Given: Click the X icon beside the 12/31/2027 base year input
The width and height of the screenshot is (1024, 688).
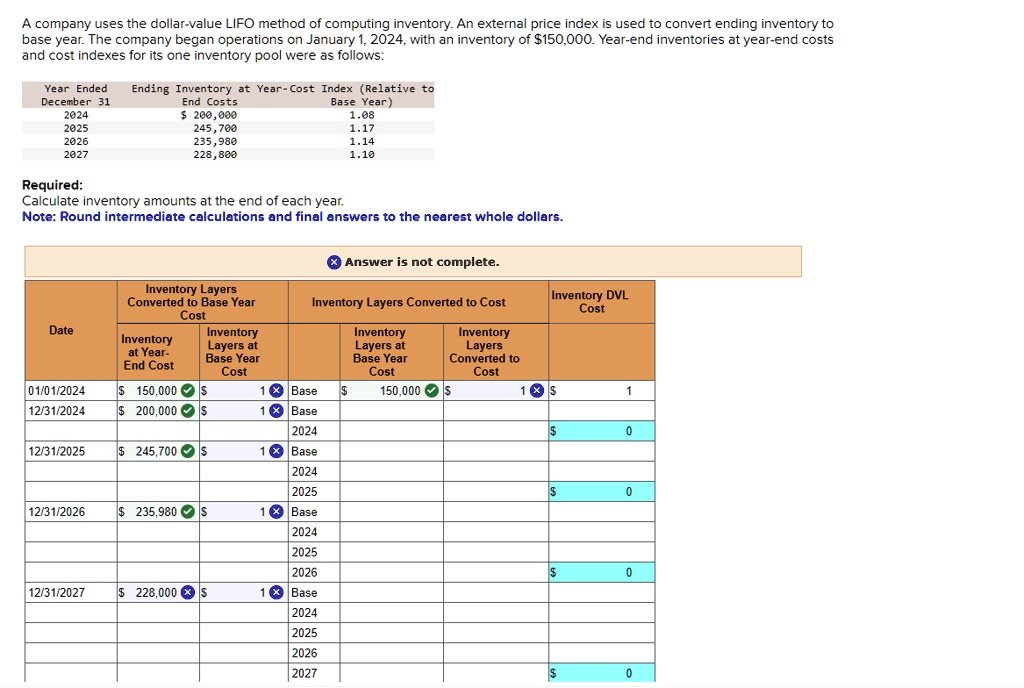Looking at the screenshot, I should [x=276, y=592].
